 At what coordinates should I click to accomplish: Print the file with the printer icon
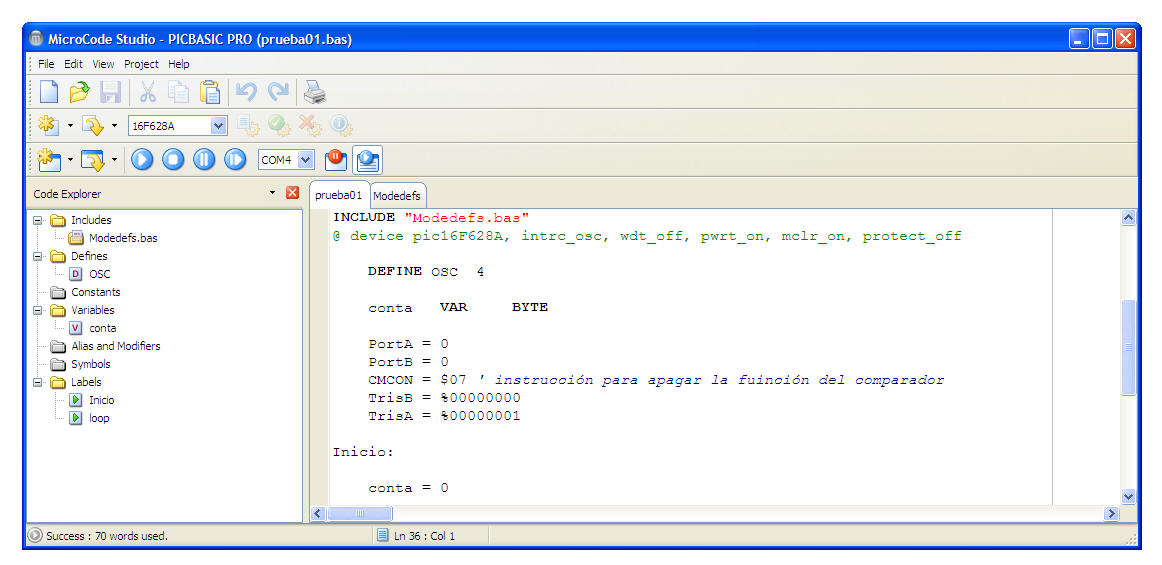click(x=315, y=92)
